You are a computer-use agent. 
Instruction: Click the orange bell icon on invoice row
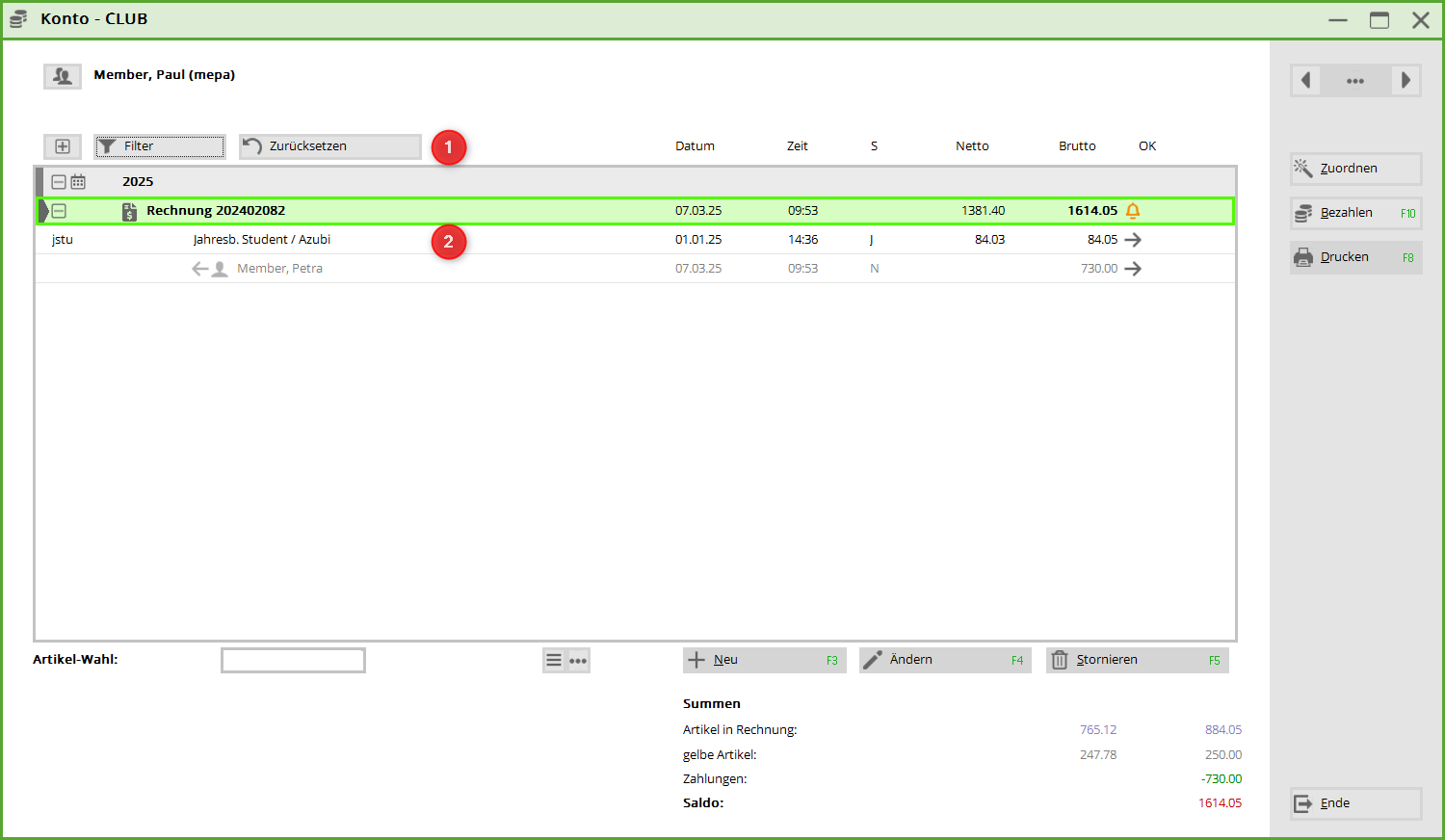1133,211
